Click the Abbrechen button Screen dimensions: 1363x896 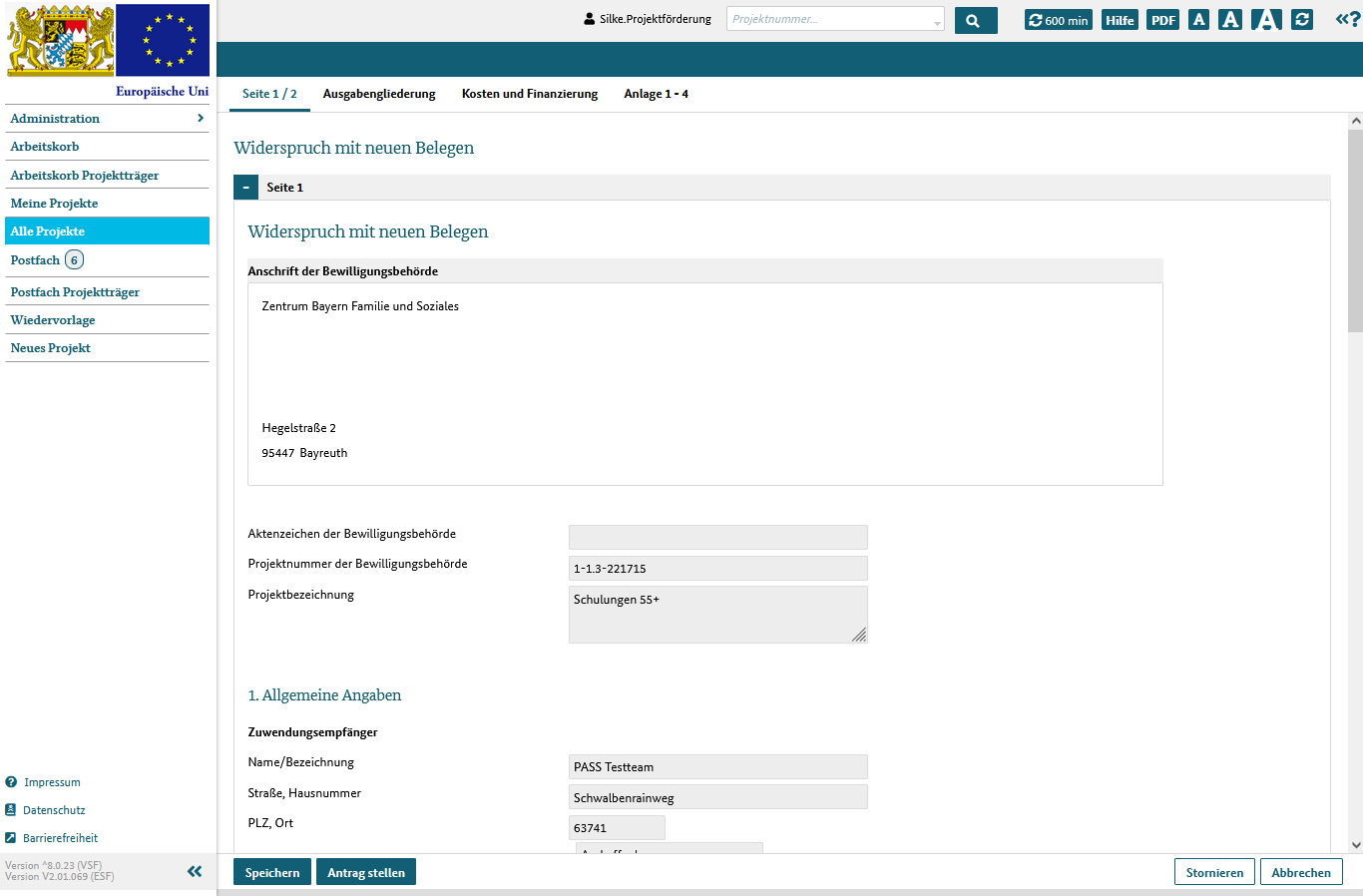(x=1301, y=872)
